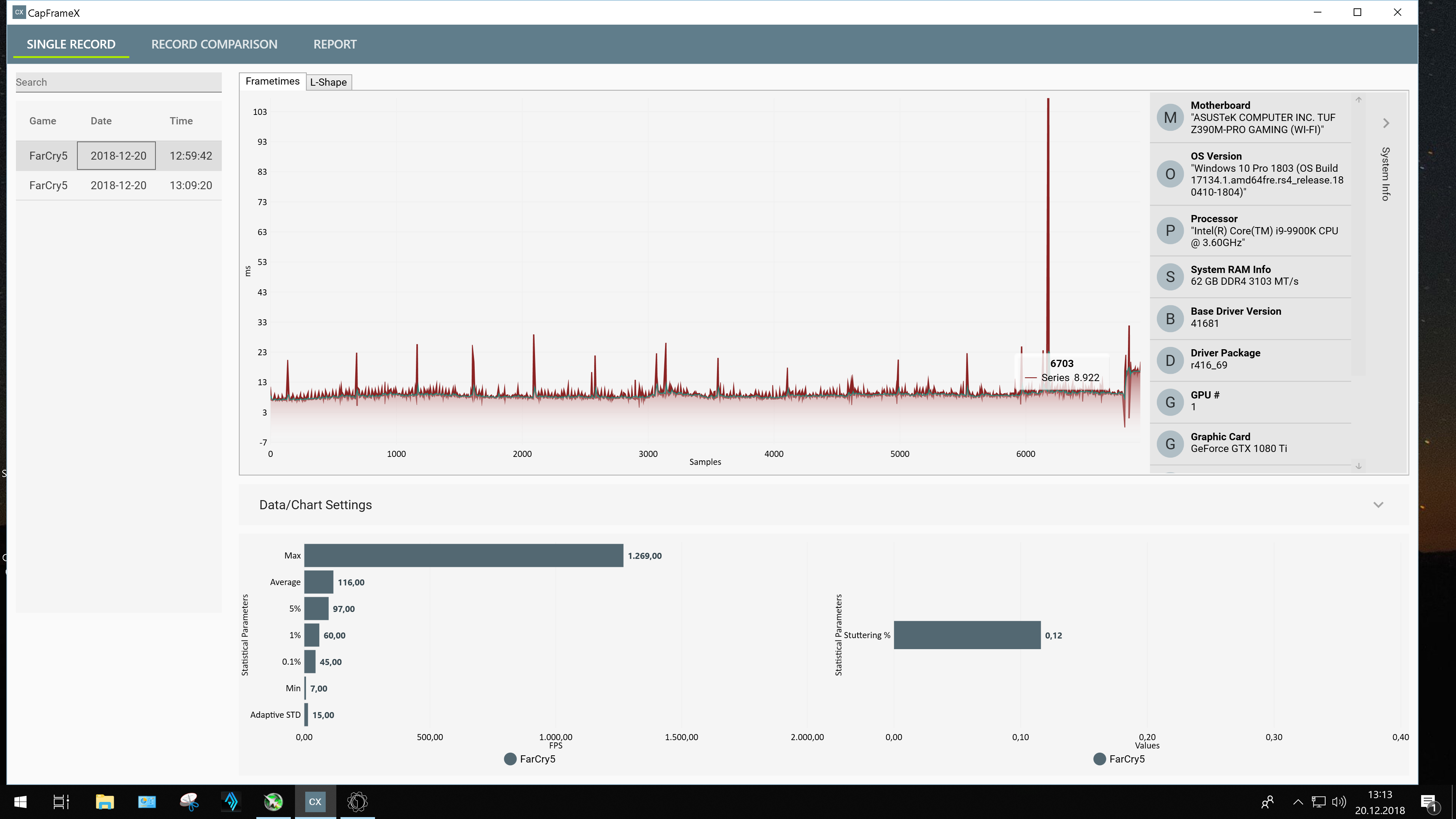Image resolution: width=1456 pixels, height=819 pixels.
Task: Click the Driver Package 'D' circle icon
Action: coord(1170,361)
